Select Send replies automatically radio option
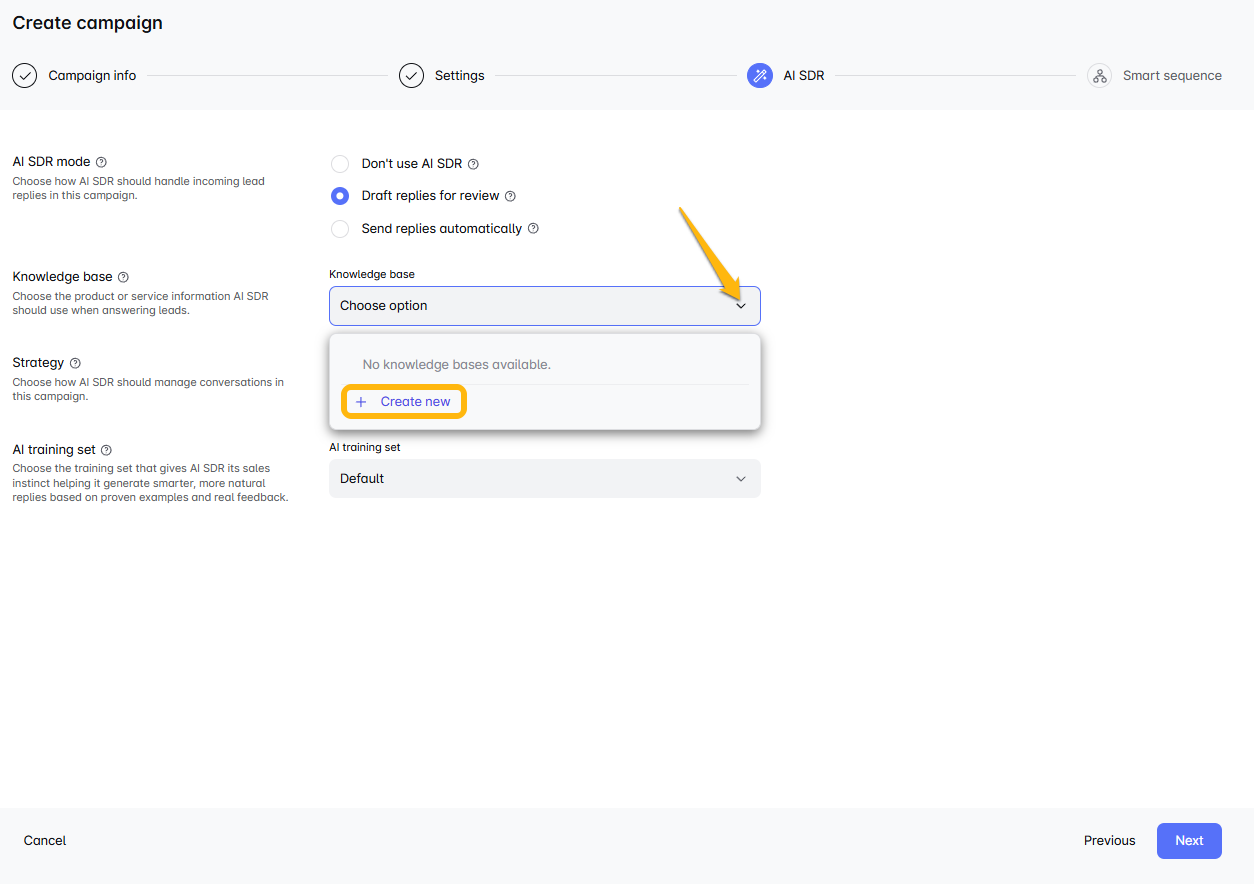The image size is (1254, 884). (340, 228)
